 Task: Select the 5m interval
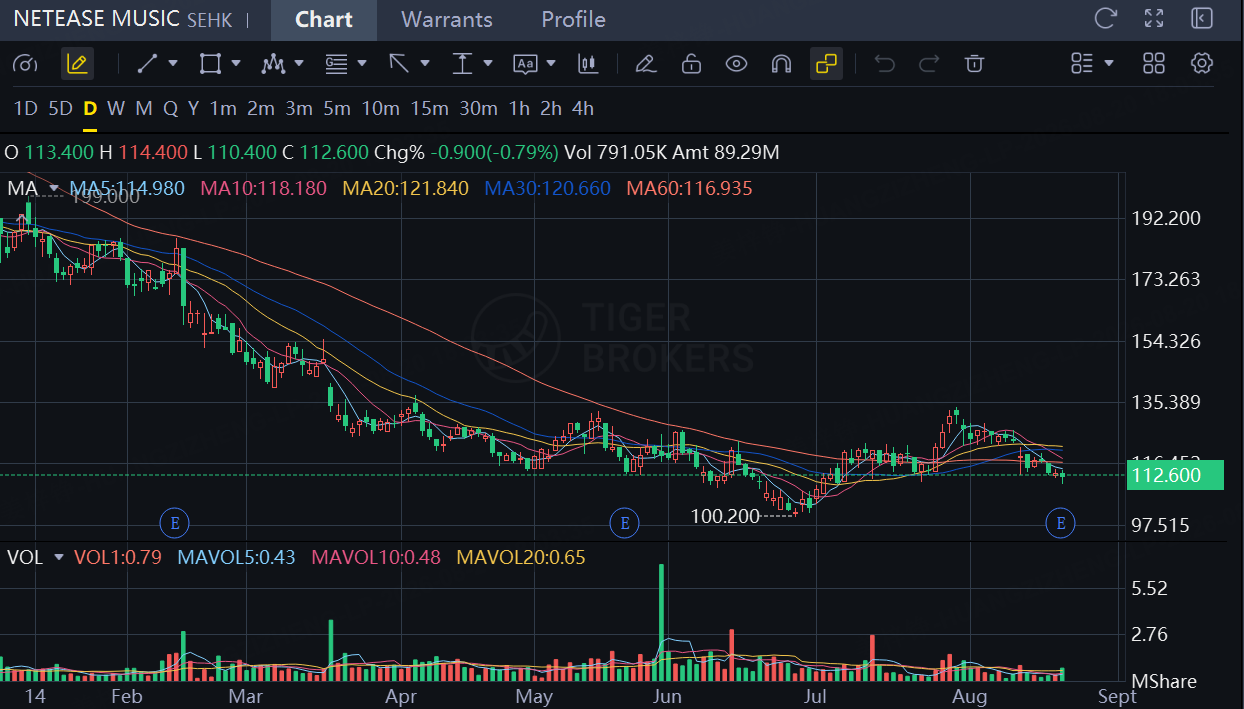337,108
